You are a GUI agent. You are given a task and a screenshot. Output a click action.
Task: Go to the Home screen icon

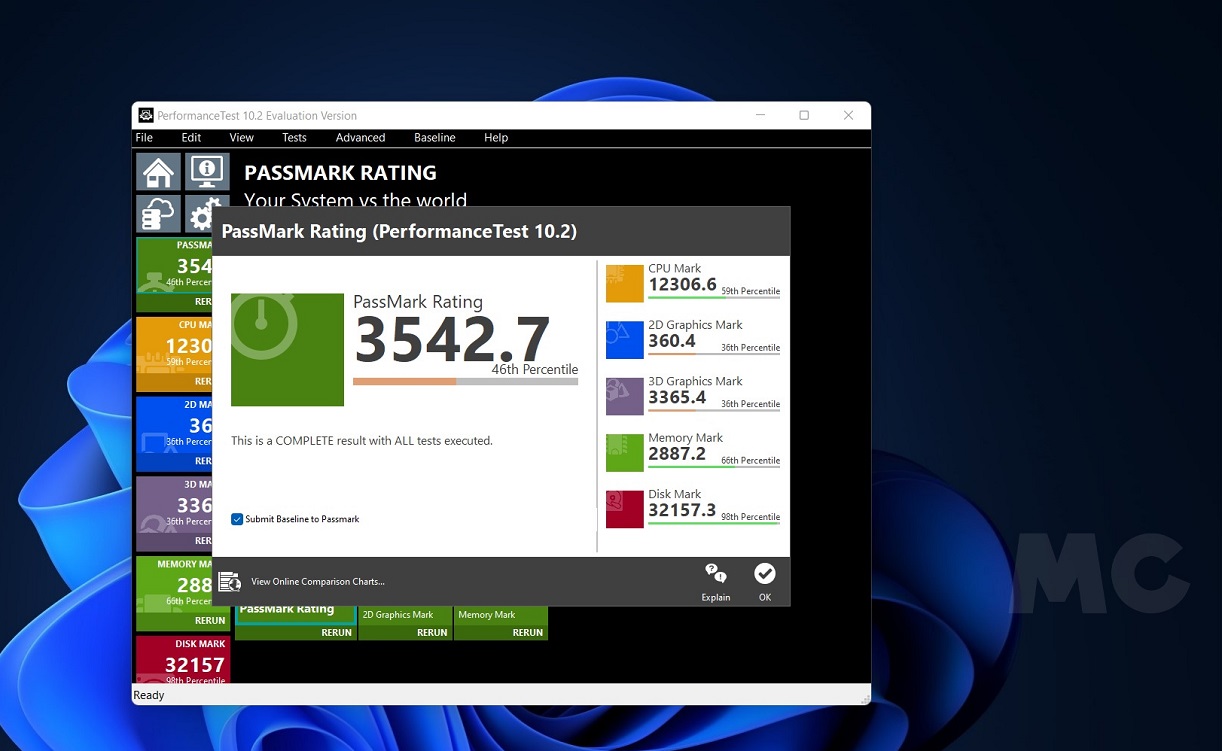click(x=158, y=172)
